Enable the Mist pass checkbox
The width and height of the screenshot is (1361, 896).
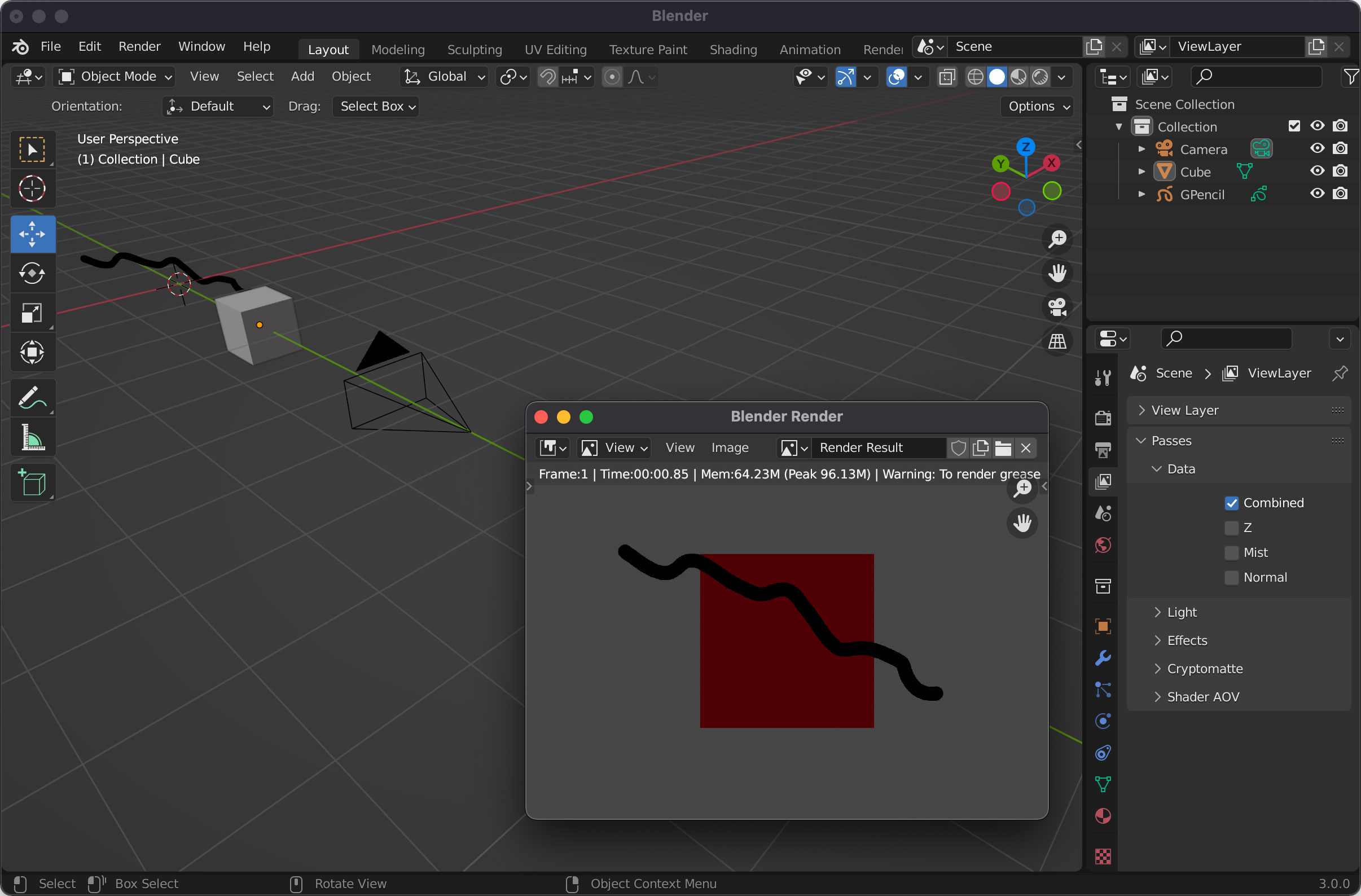tap(1231, 552)
